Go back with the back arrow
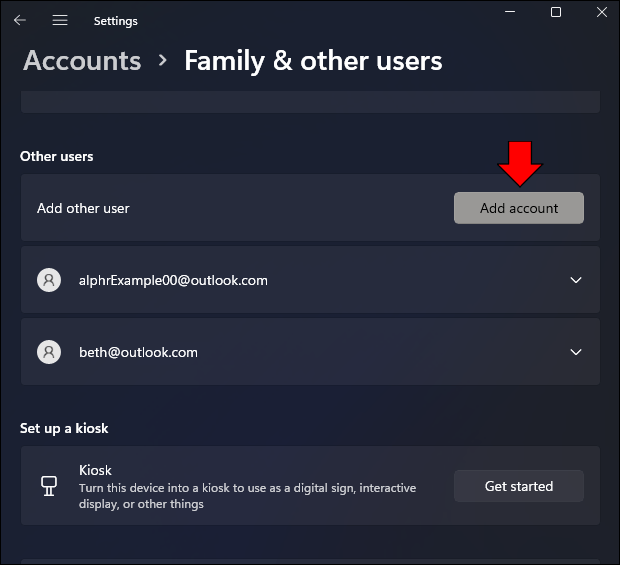620x565 pixels. point(19,20)
